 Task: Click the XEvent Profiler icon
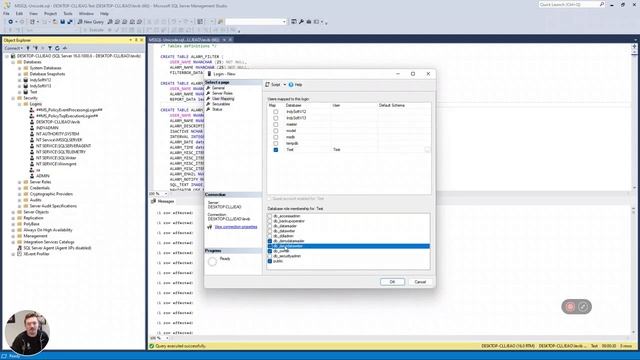coord(19,254)
